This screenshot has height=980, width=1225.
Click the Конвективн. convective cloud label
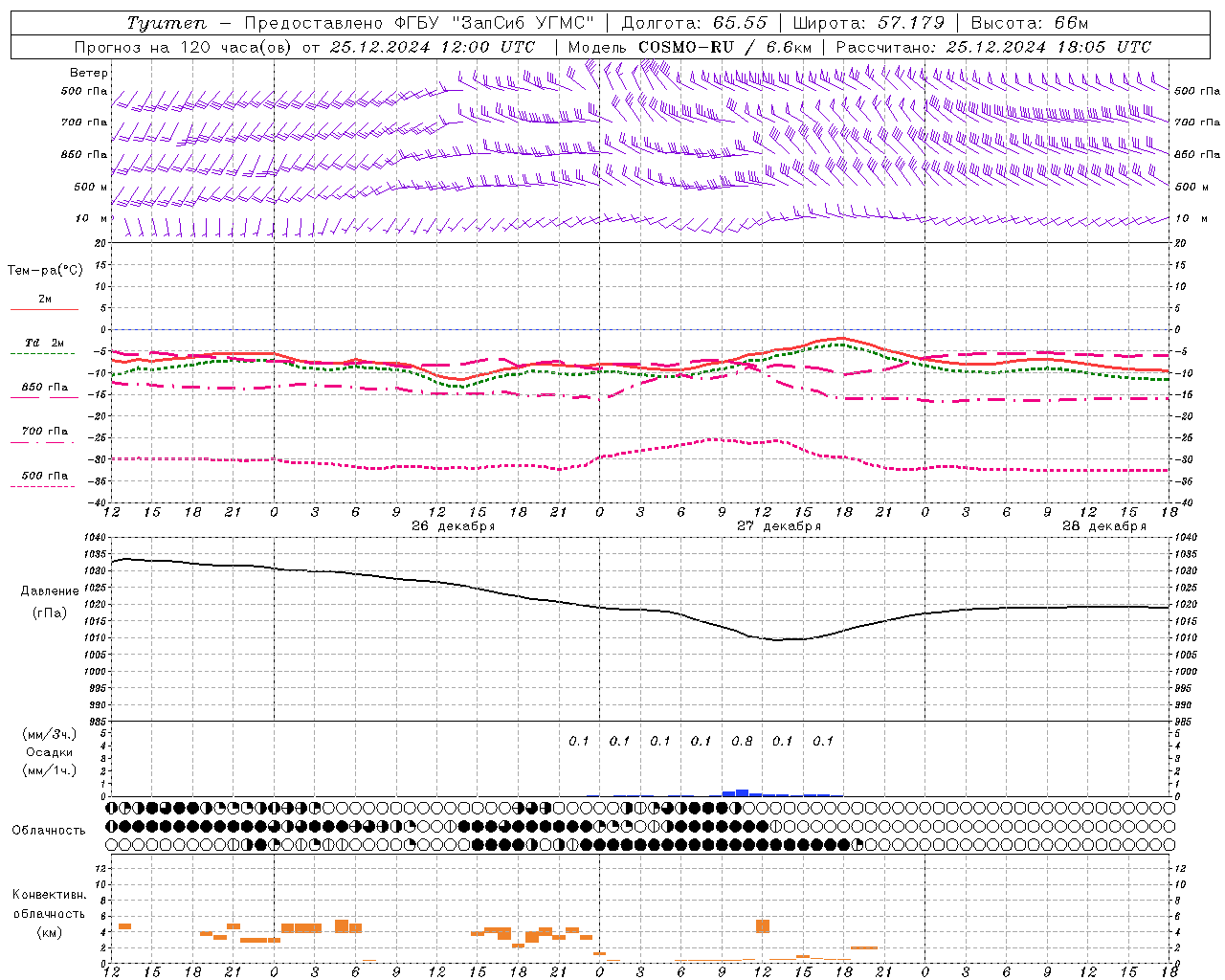(x=50, y=895)
